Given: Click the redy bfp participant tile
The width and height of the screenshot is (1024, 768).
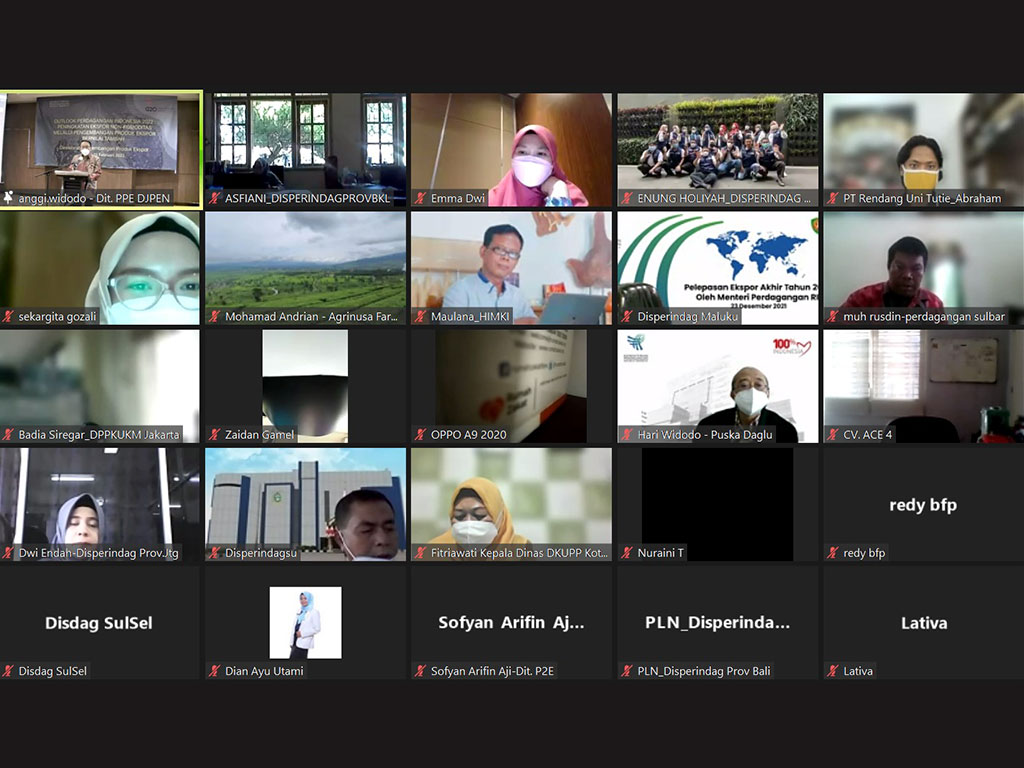Looking at the screenshot, I should click(922, 505).
